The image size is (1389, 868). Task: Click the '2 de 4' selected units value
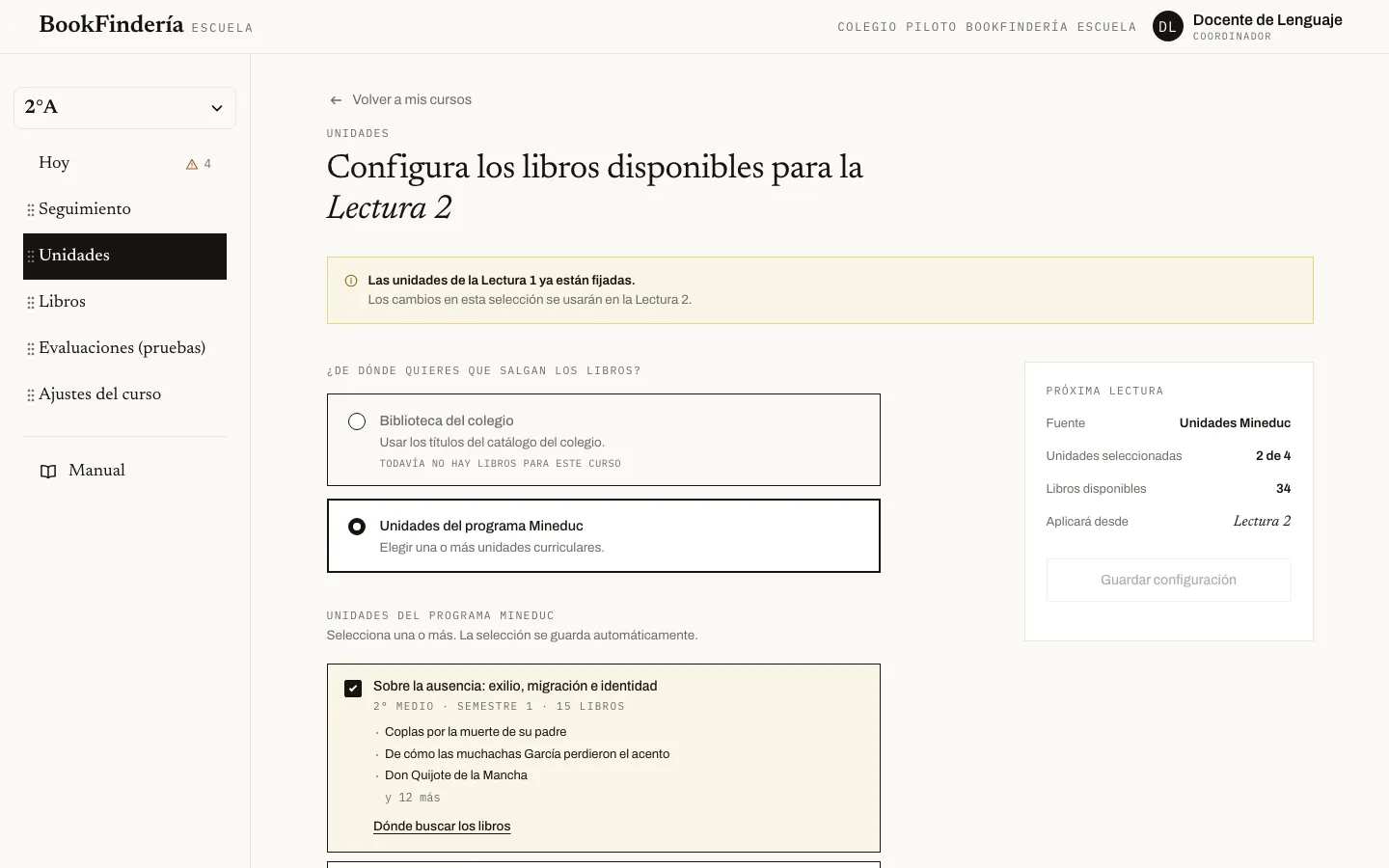(x=1273, y=456)
